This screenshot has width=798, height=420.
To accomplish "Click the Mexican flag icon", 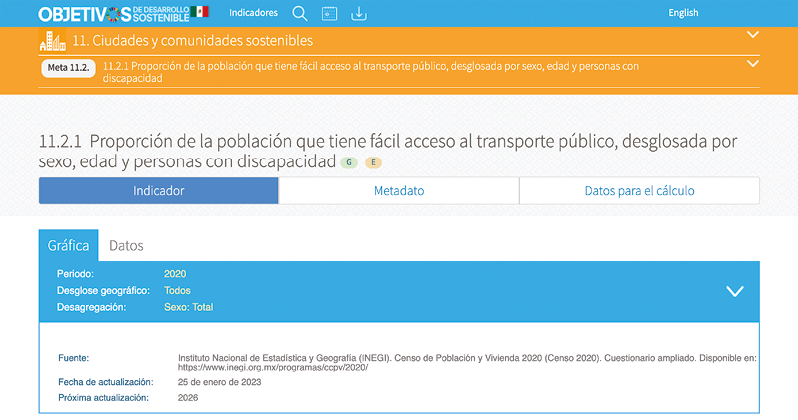I will click(x=200, y=12).
